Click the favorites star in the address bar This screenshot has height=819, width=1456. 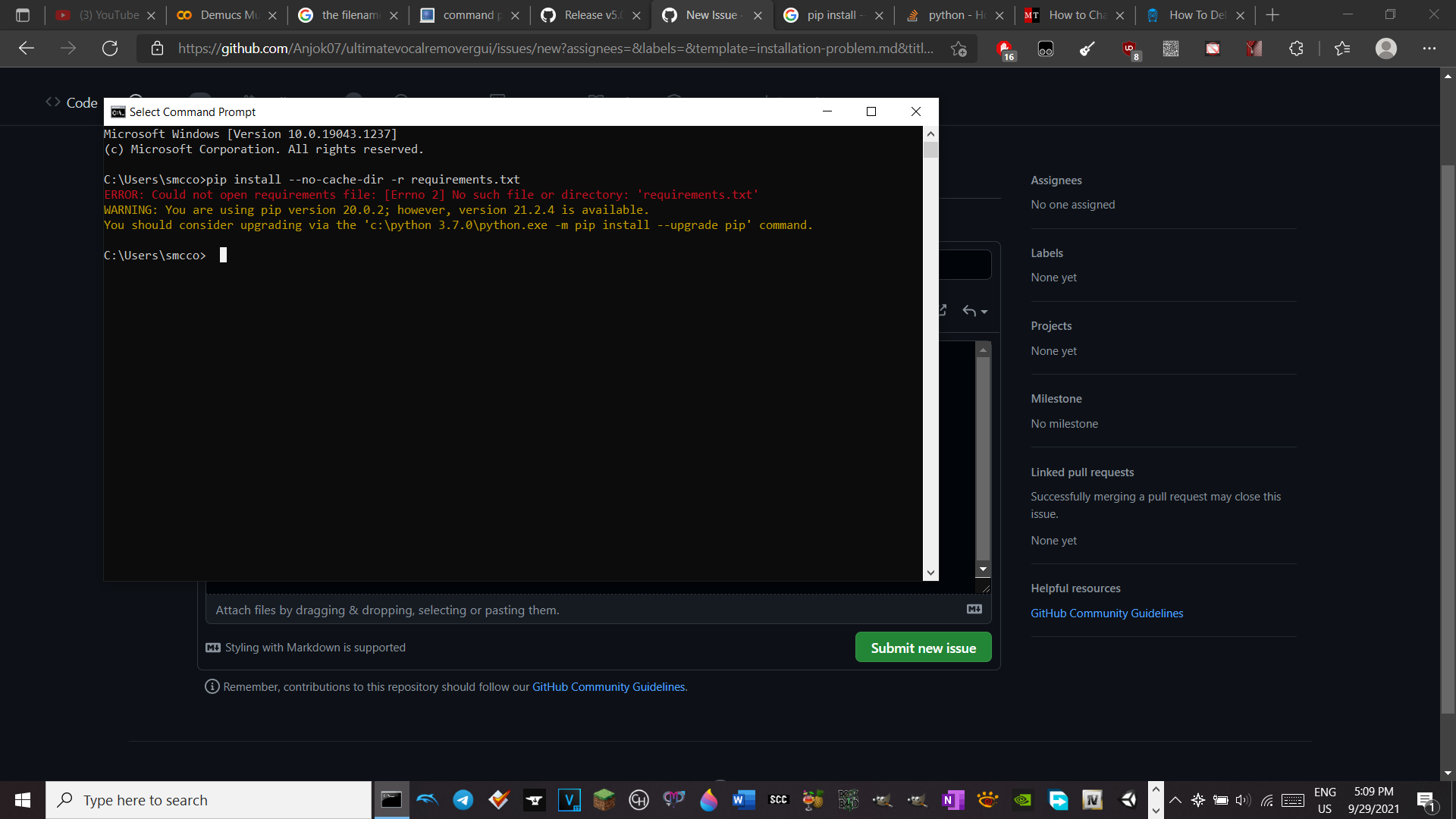point(958,49)
